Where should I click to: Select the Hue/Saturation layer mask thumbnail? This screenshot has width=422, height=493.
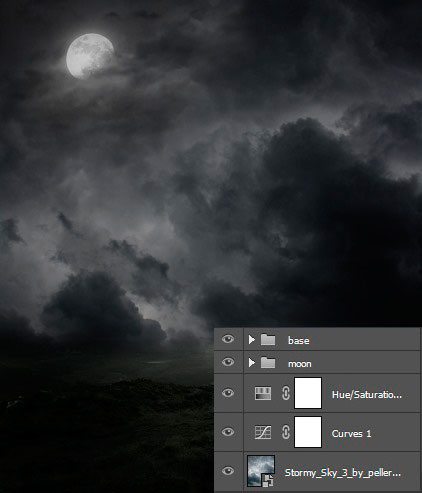(308, 393)
